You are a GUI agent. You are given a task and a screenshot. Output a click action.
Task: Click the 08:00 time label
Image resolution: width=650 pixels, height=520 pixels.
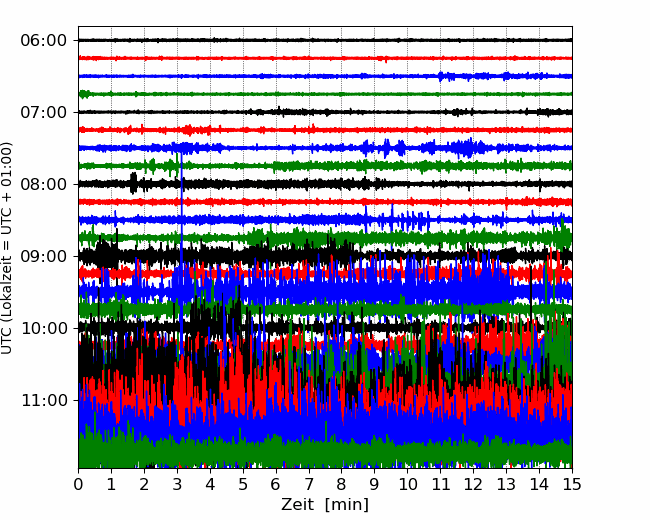[x=44, y=184]
